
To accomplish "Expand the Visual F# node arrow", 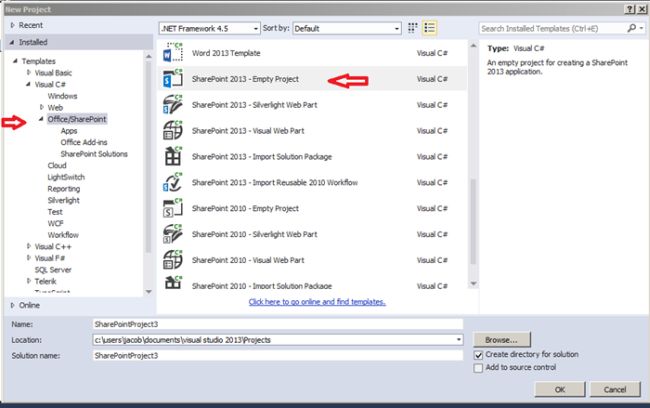I will 29,258.
